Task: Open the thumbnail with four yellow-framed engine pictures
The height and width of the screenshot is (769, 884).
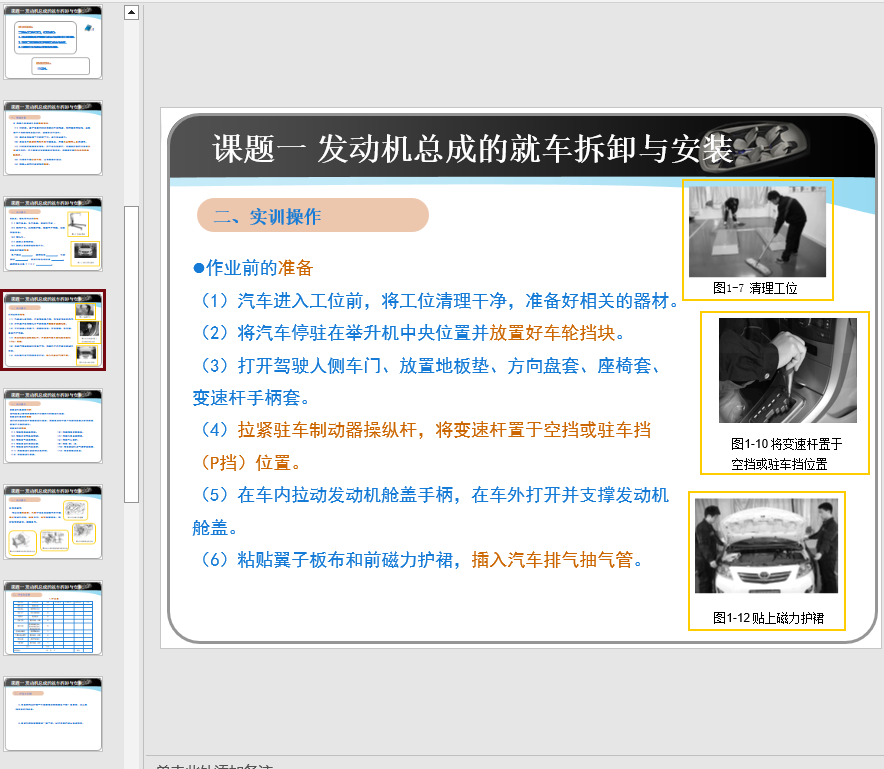Action: point(53,523)
